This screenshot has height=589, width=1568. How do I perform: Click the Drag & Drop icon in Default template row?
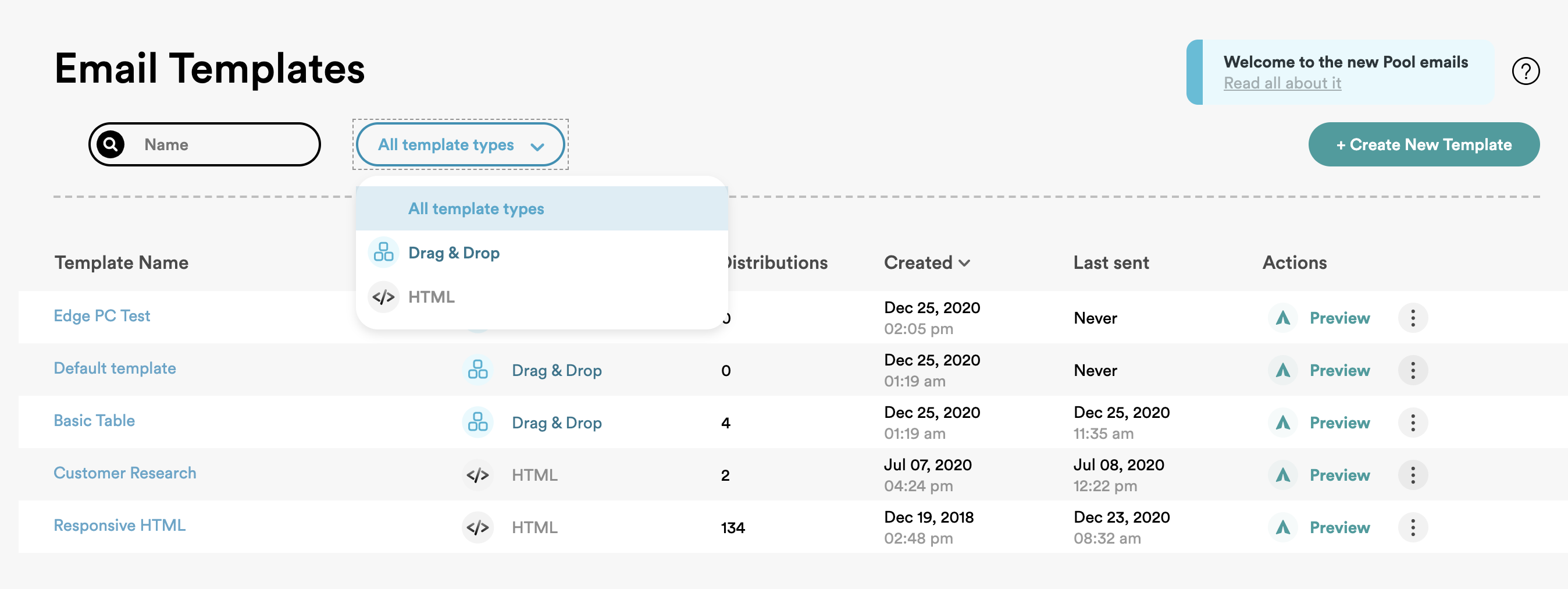[x=477, y=370]
